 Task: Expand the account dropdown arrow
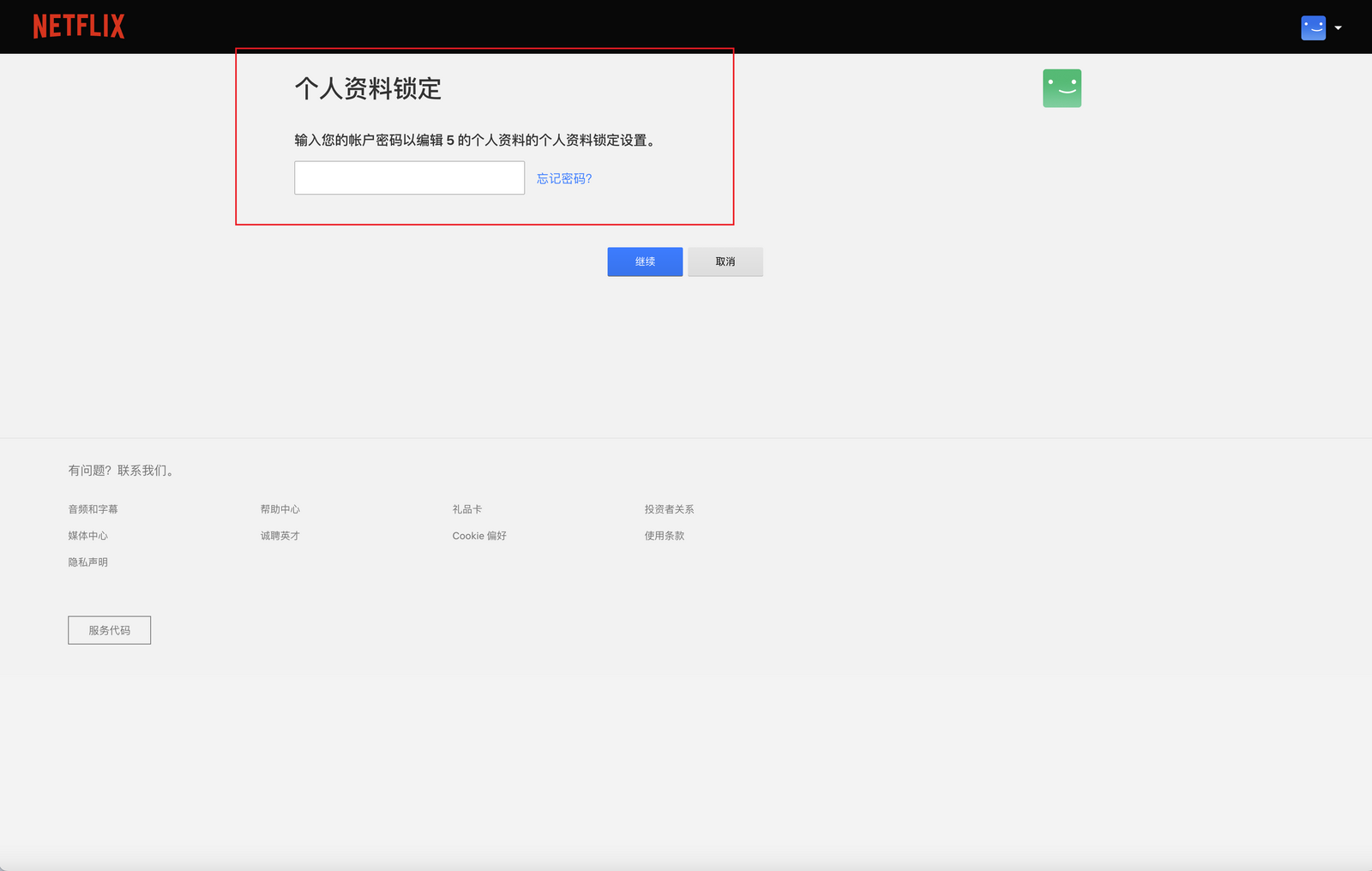(x=1338, y=28)
